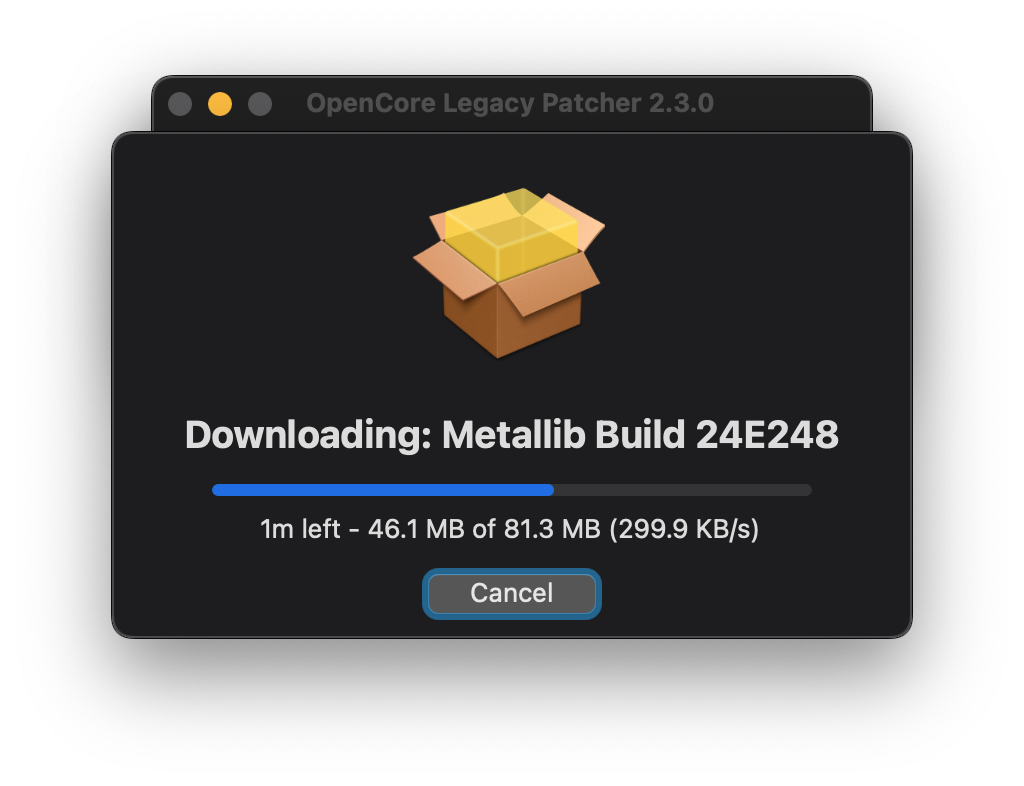Click the download speed "(299.9 KB/s)"
The width and height of the screenshot is (1024, 786).
point(684,529)
